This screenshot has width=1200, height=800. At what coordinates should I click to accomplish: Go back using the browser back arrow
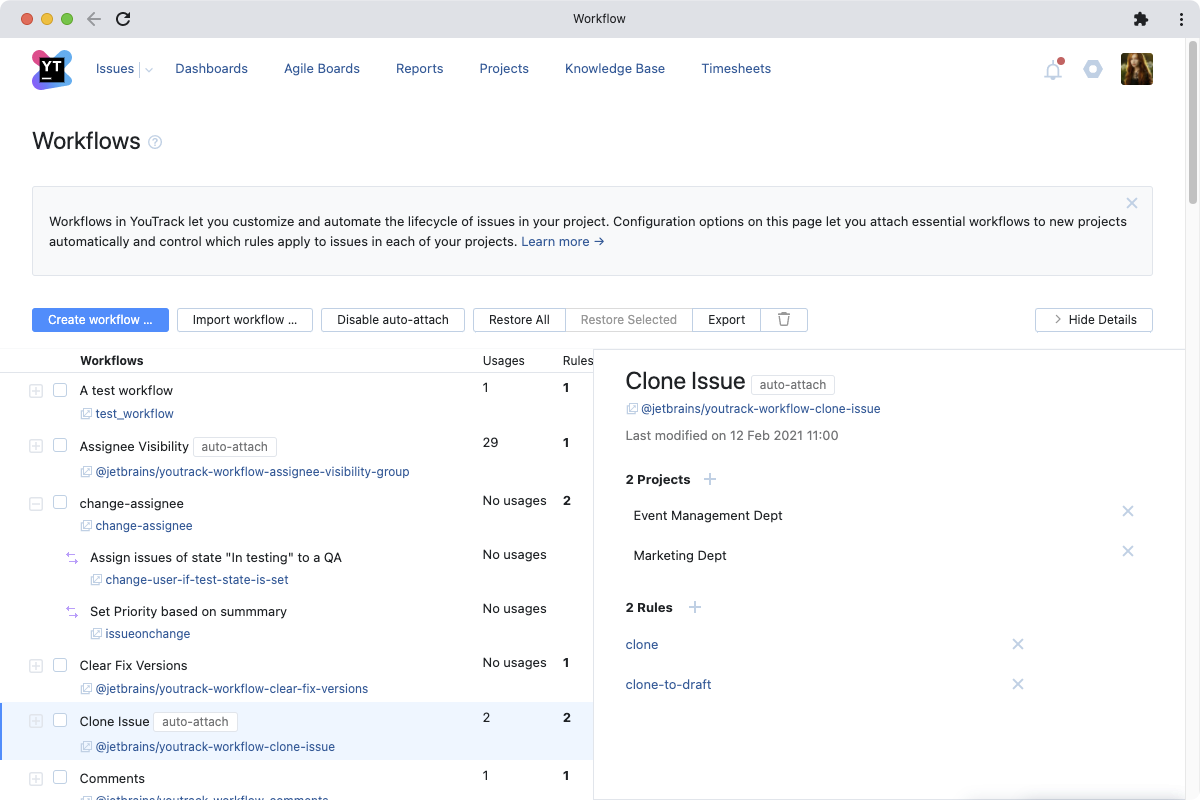click(94, 19)
